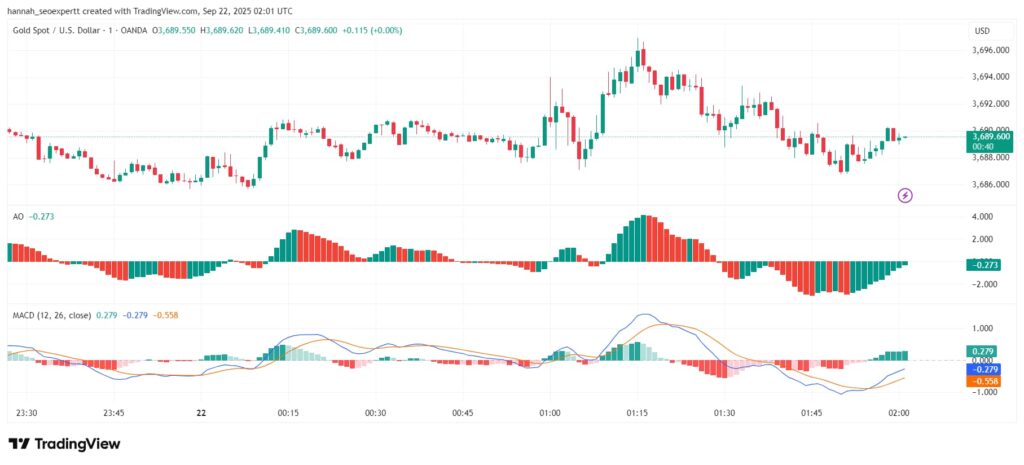Viewport: 1024px width, 465px height.
Task: Click the green +0.115 (+0.00%) change value
Action: click(371, 31)
